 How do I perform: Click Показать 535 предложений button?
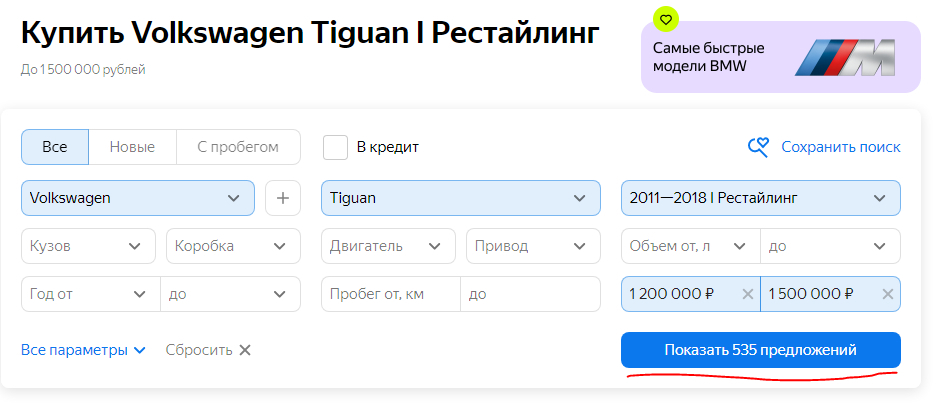pos(760,350)
